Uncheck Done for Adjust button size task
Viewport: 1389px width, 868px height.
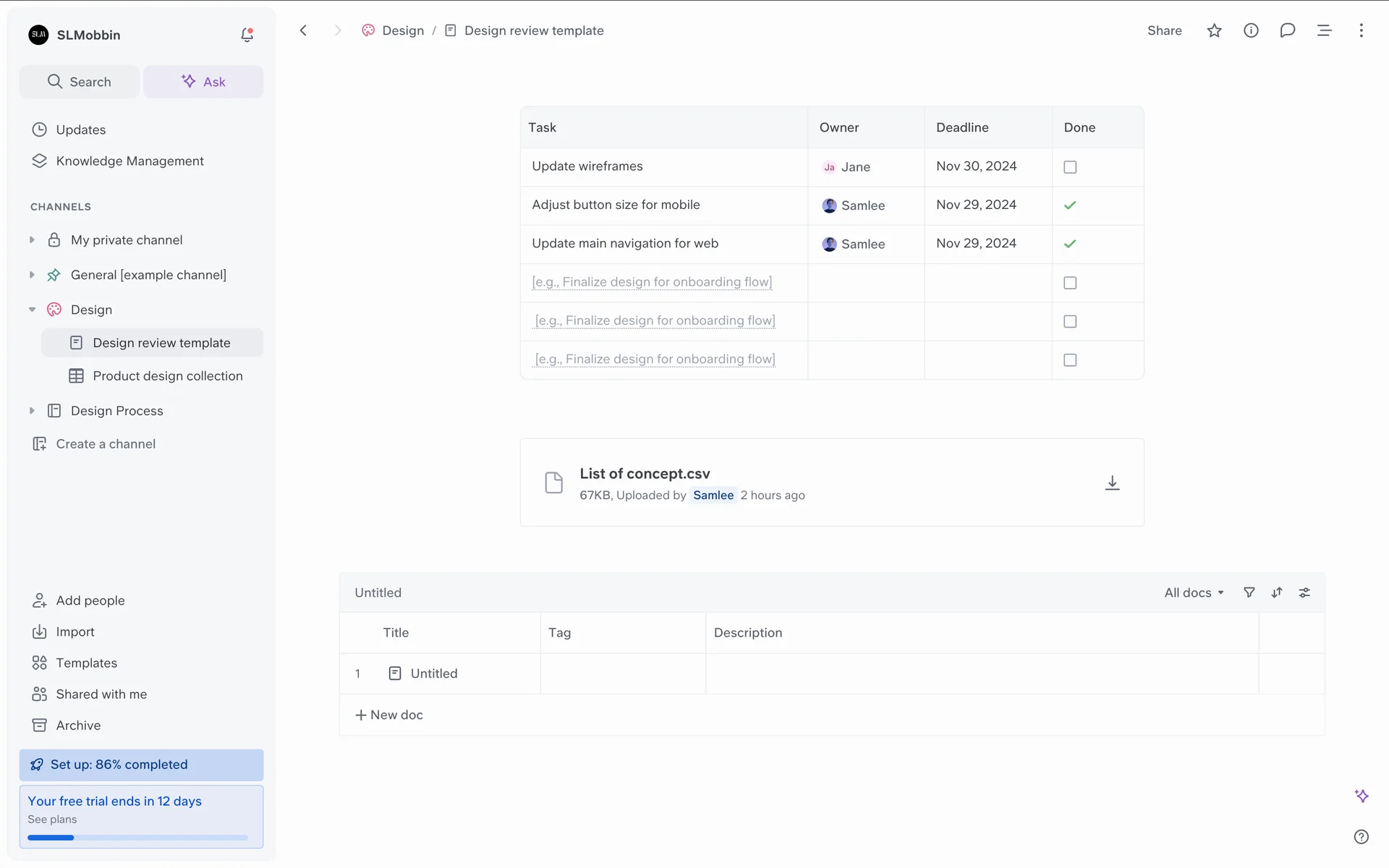(1070, 205)
